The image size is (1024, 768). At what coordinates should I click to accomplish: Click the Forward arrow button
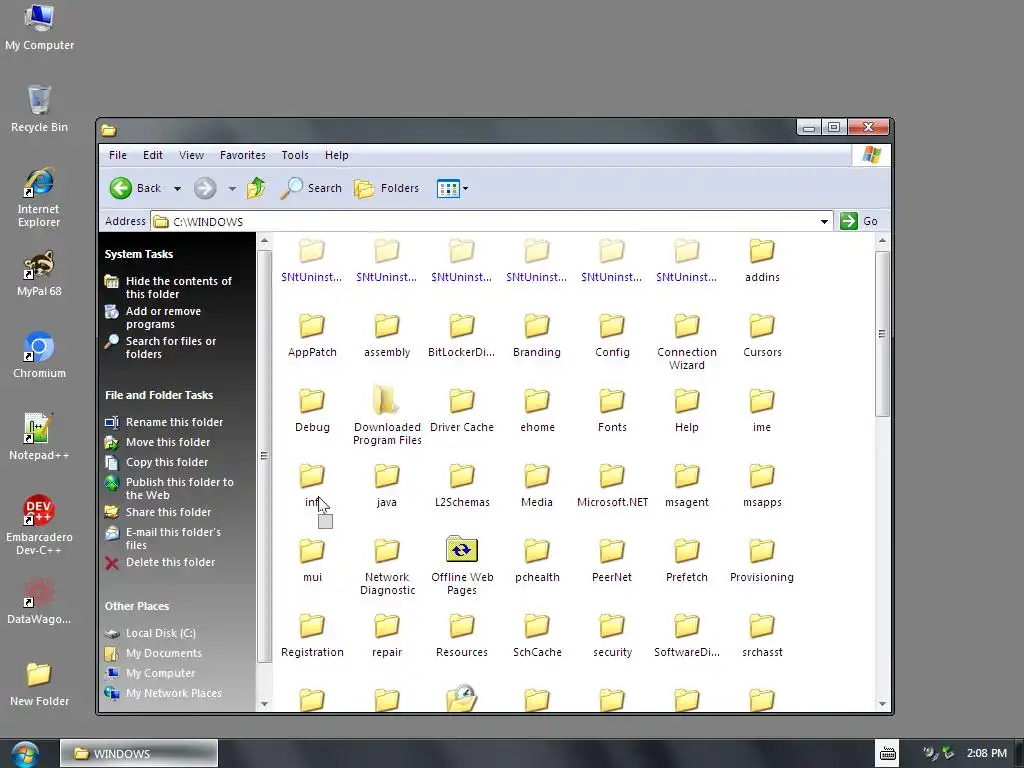click(204, 188)
